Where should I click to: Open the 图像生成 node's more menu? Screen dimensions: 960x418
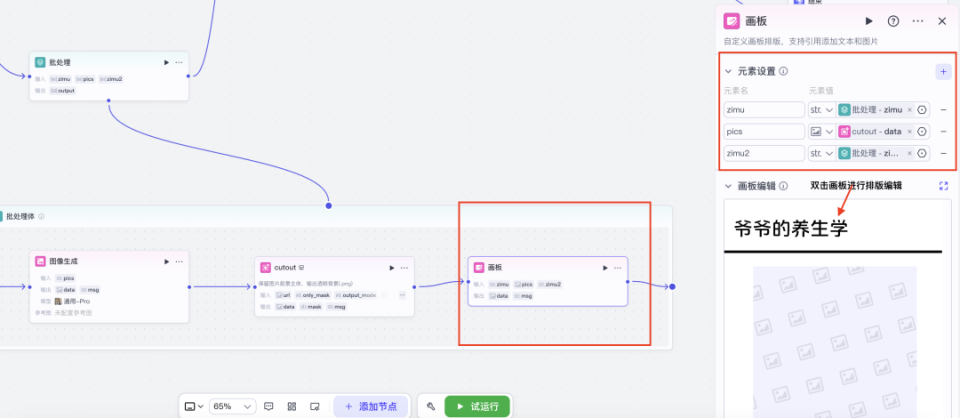(x=179, y=262)
